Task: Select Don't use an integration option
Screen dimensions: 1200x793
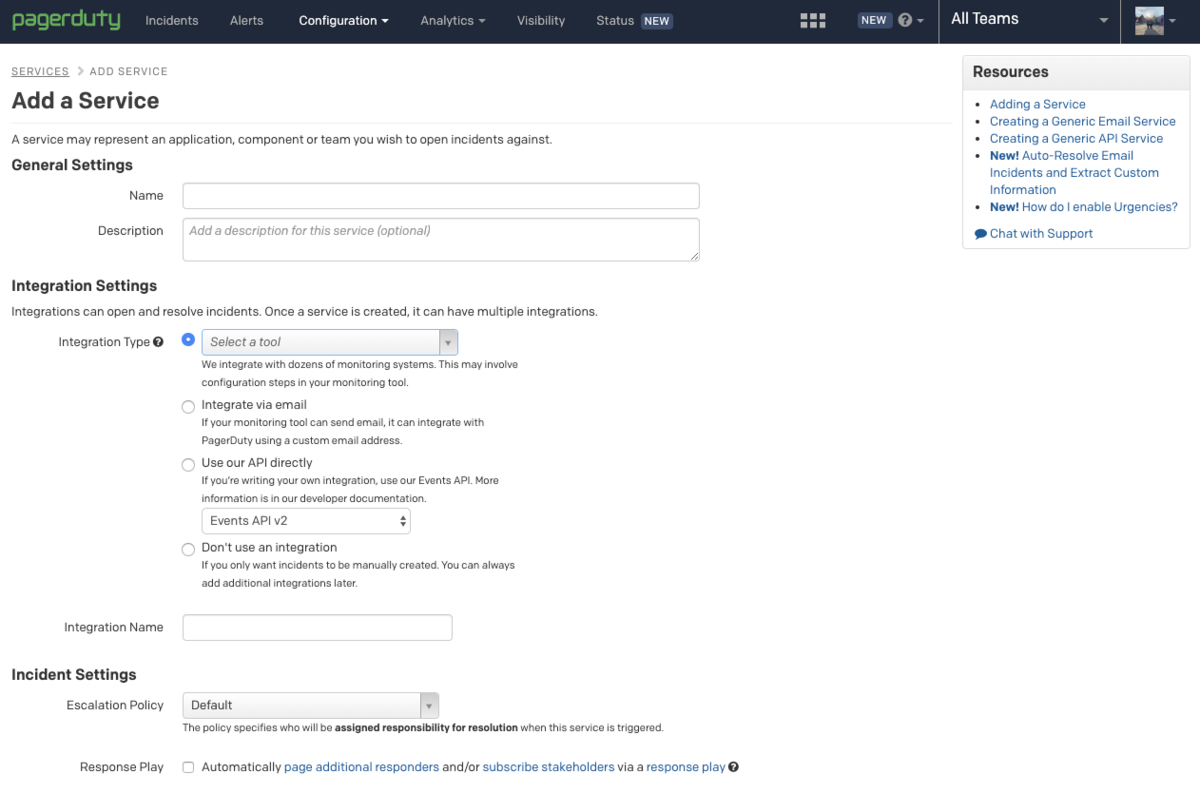Action: (x=188, y=549)
